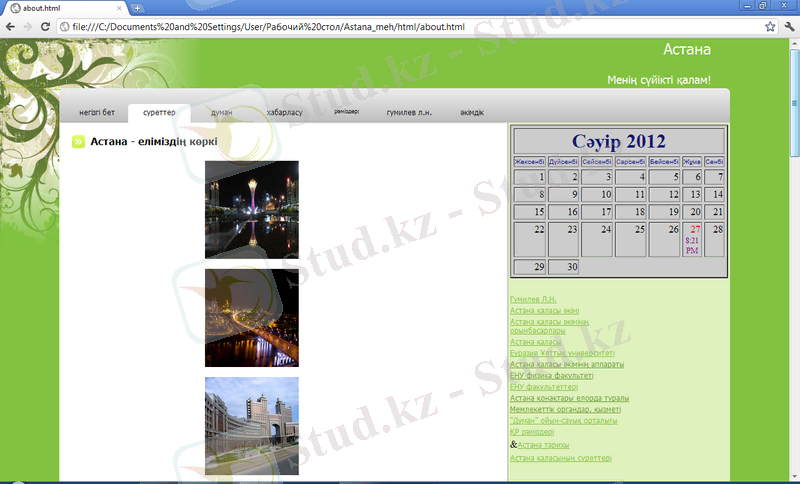Open 'ЕНУ физика факультеті' link
This screenshot has width=800, height=484.
552,375
